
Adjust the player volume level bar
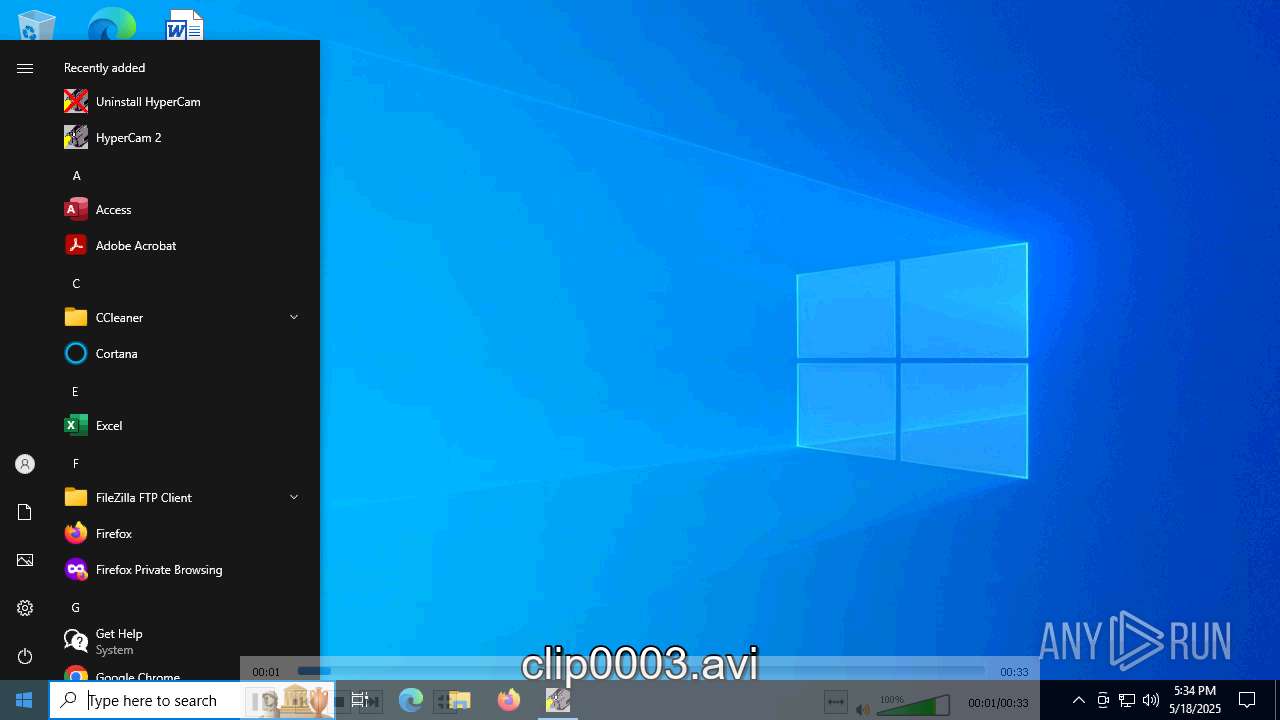pyautogui.click(x=913, y=705)
